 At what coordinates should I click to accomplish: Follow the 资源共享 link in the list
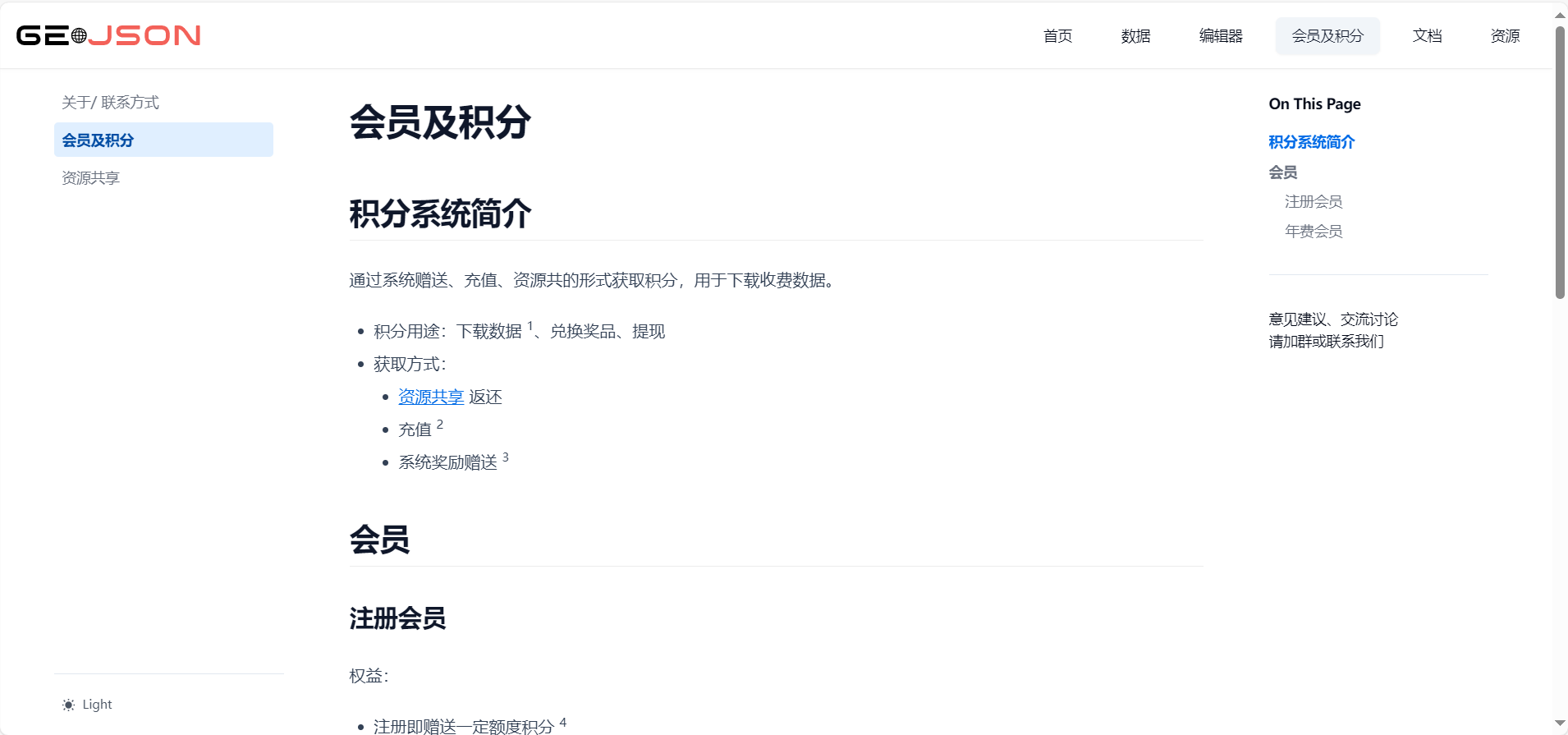[x=431, y=397]
